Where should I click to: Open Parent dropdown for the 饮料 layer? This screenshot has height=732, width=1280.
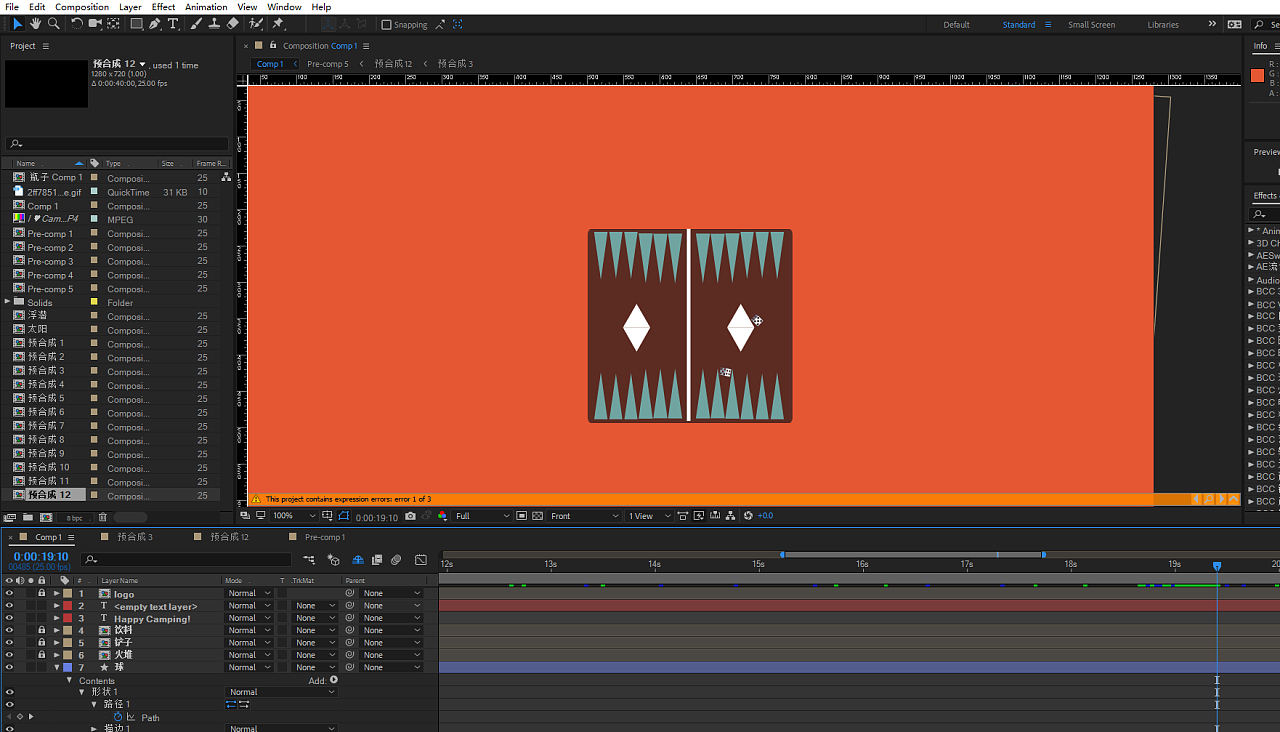[391, 630]
